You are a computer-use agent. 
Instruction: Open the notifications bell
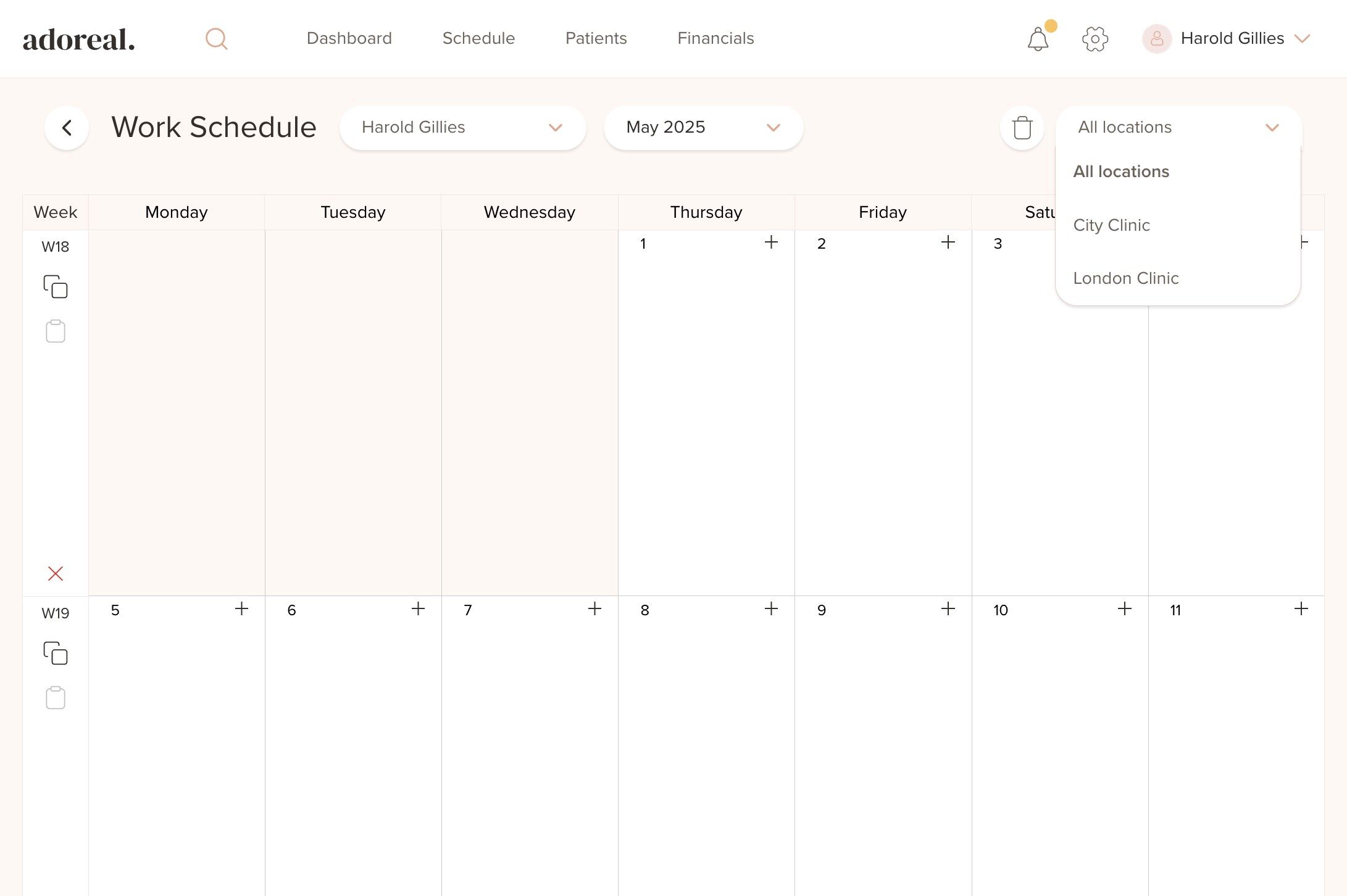1038,39
